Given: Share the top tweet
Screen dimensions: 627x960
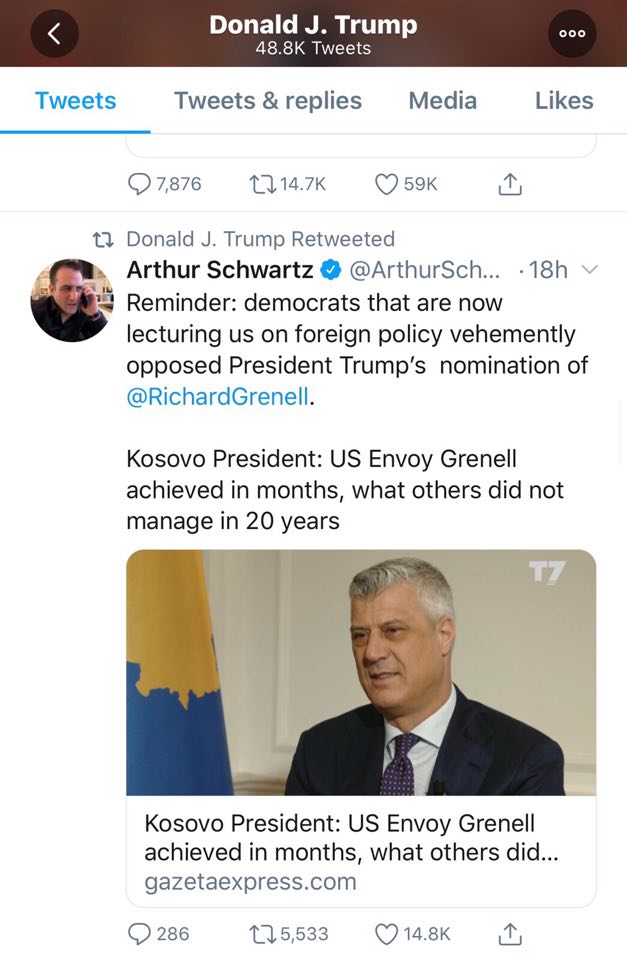Looking at the screenshot, I should tap(509, 184).
